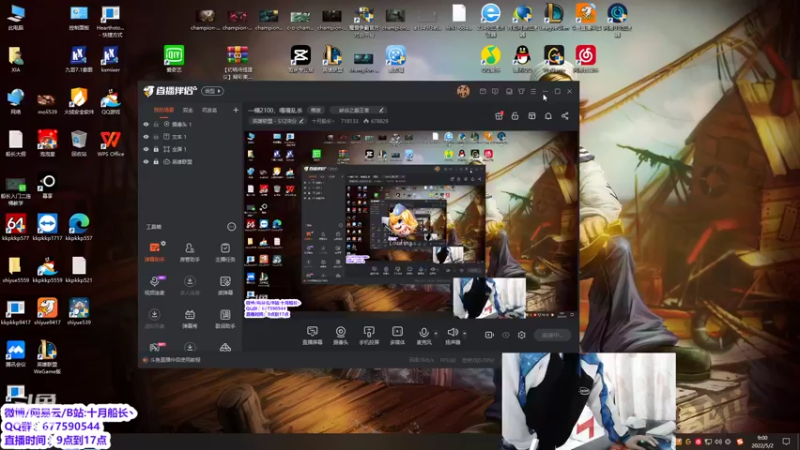The height and width of the screenshot is (450, 800).
Task: Toggle visibility of the 摄像头 1 source
Action: click(x=146, y=124)
